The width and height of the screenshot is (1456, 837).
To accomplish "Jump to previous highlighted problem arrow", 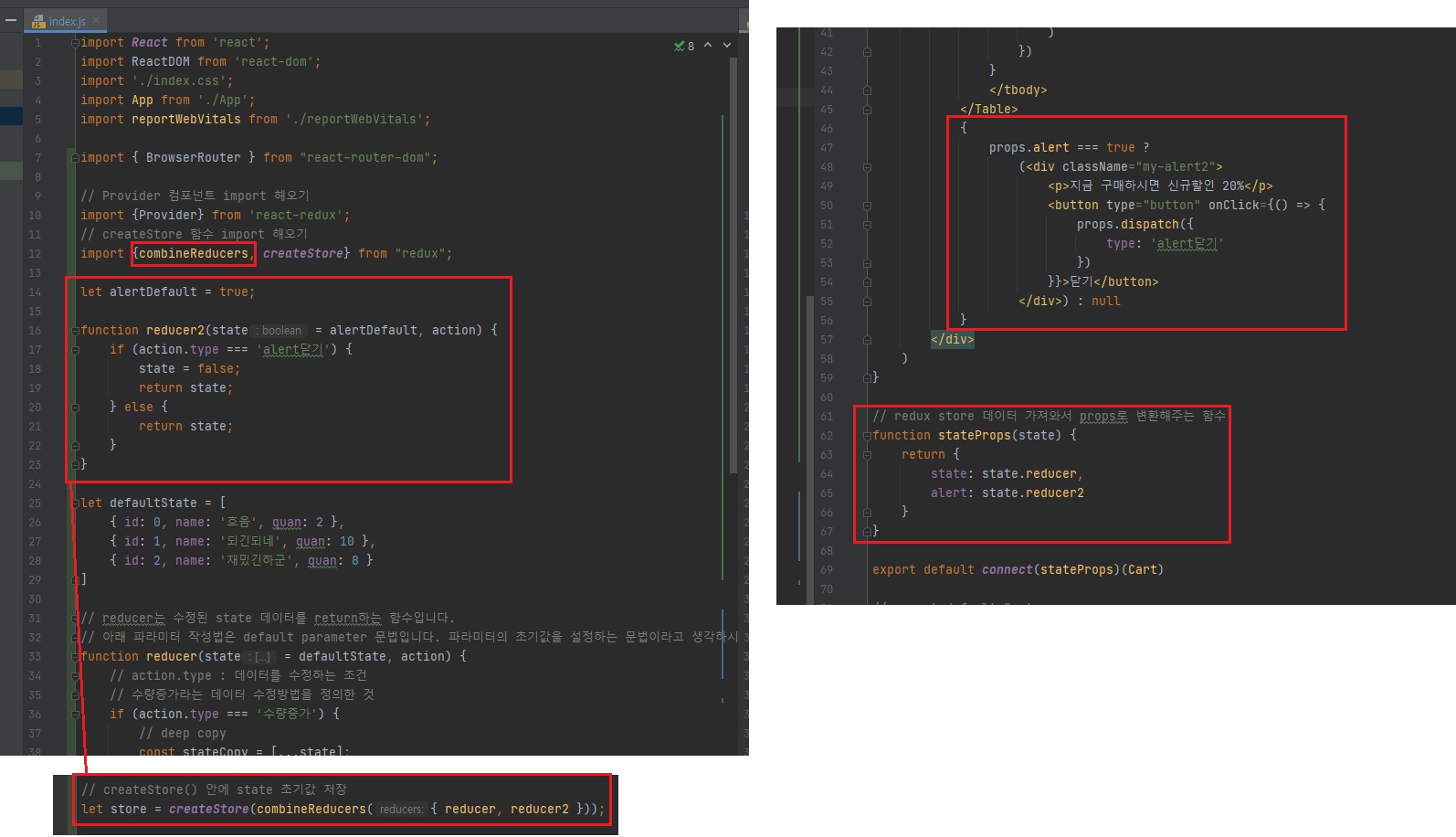I will click(708, 45).
